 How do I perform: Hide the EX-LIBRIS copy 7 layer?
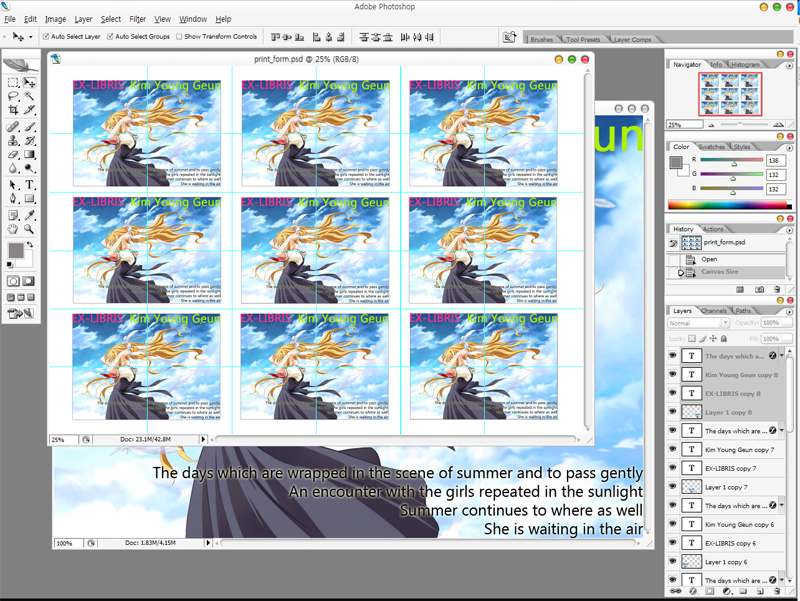[672, 468]
